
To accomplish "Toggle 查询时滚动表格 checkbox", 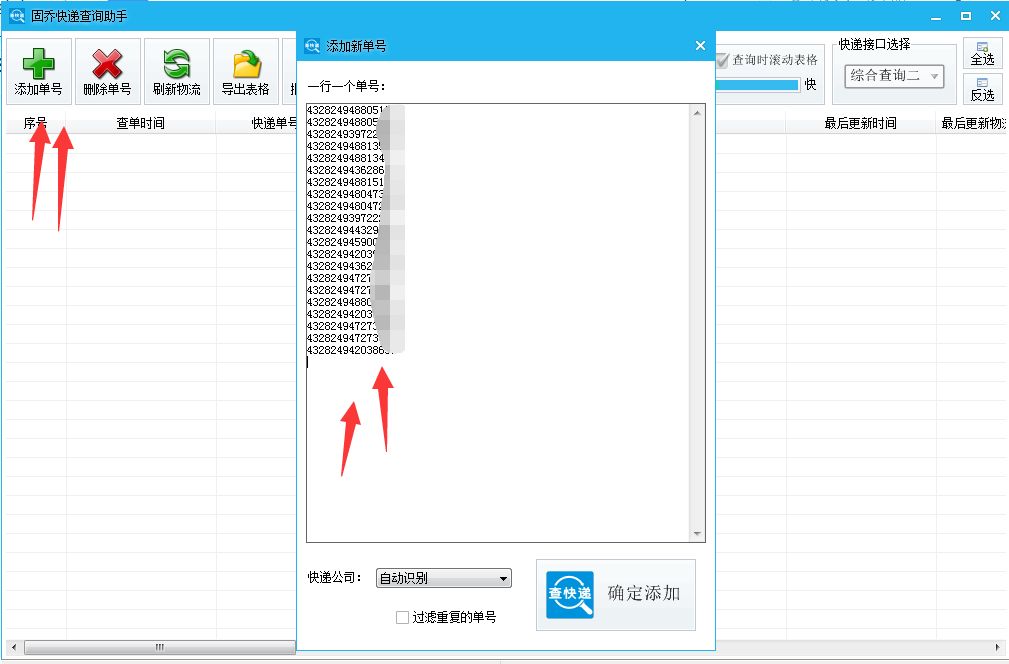I will click(x=722, y=60).
